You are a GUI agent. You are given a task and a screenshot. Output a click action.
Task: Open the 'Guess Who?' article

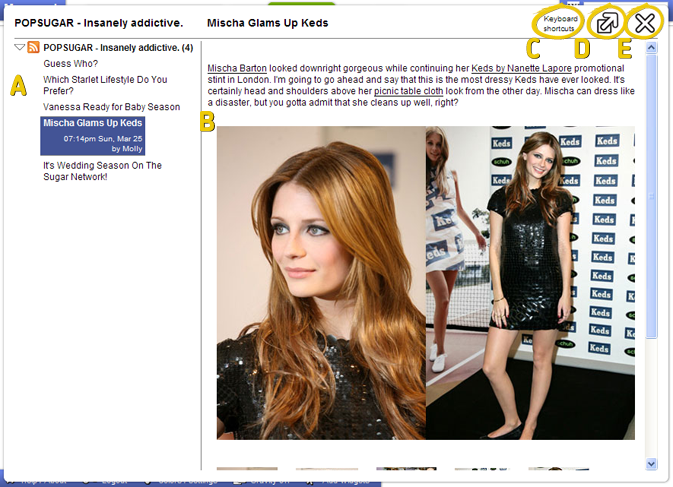70,64
